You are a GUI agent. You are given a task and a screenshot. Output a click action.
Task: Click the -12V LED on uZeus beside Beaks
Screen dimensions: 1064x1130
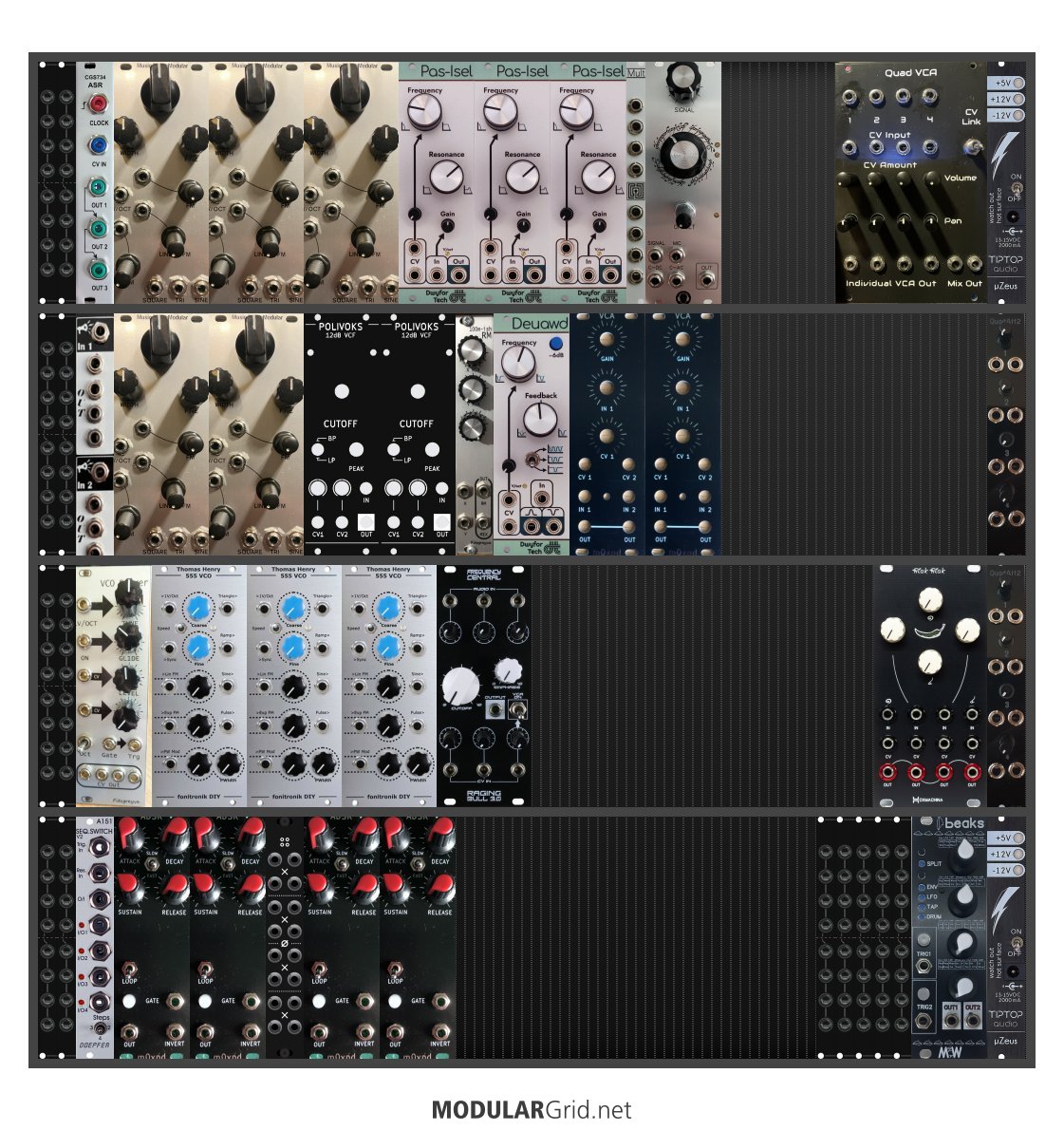1018,871
